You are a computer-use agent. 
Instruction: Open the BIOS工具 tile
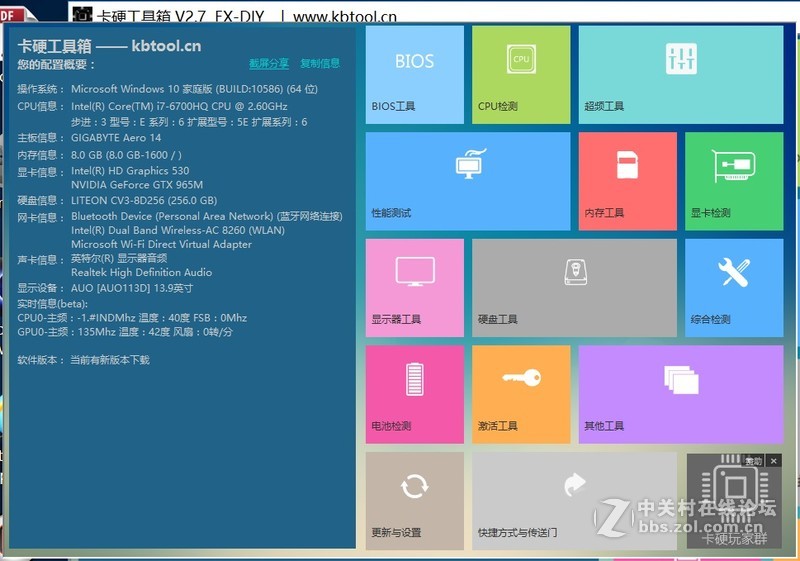point(415,74)
